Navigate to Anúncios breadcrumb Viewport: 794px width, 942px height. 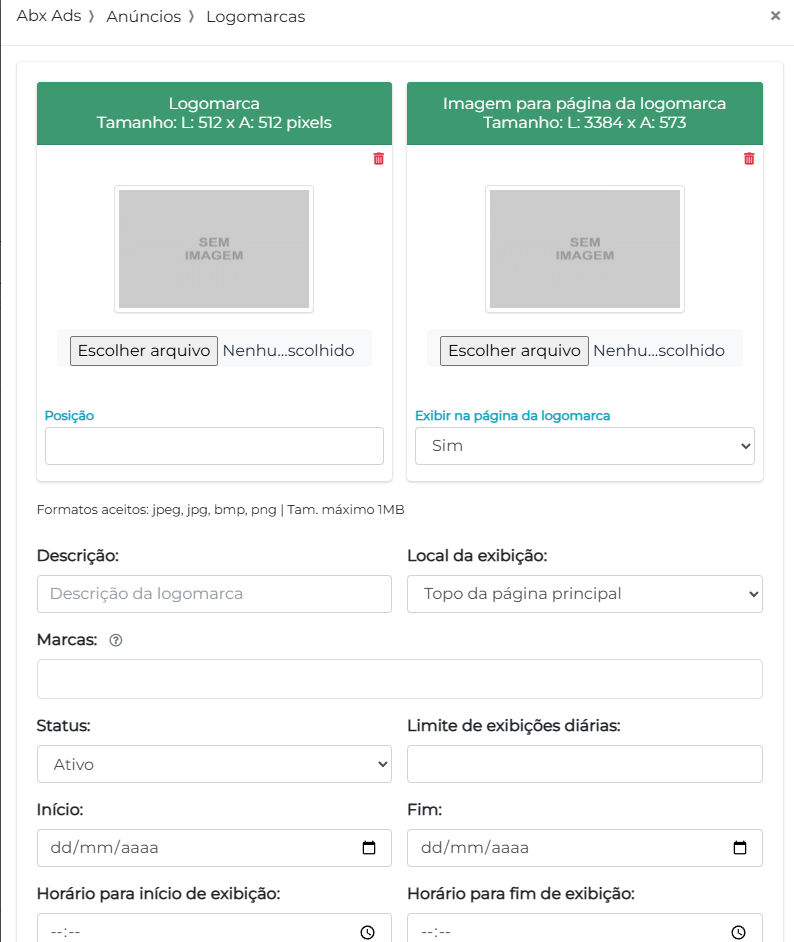point(143,17)
